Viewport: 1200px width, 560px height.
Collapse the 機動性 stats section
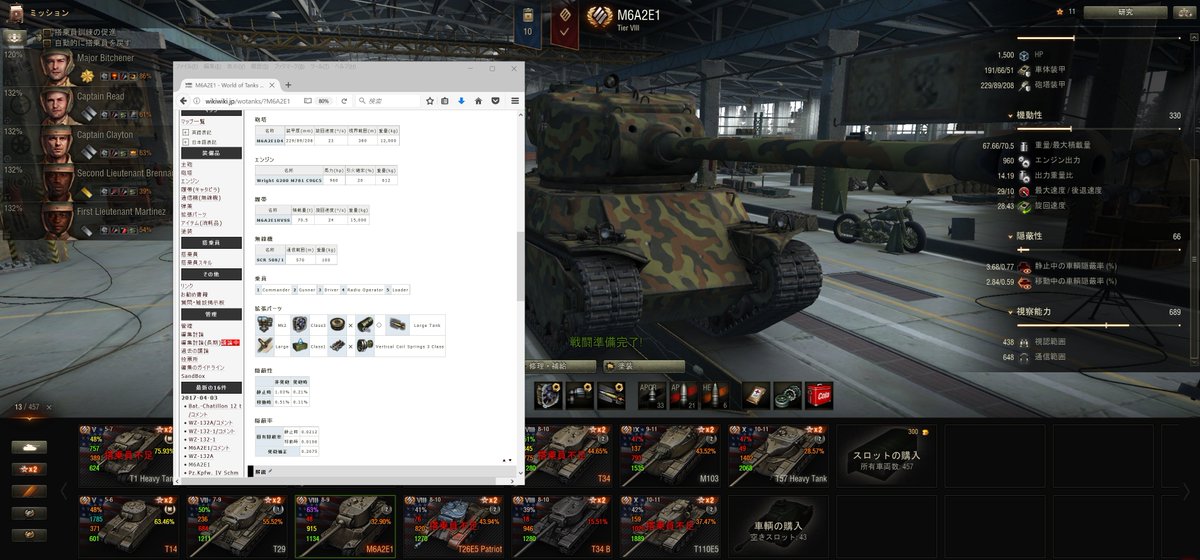tap(1011, 115)
